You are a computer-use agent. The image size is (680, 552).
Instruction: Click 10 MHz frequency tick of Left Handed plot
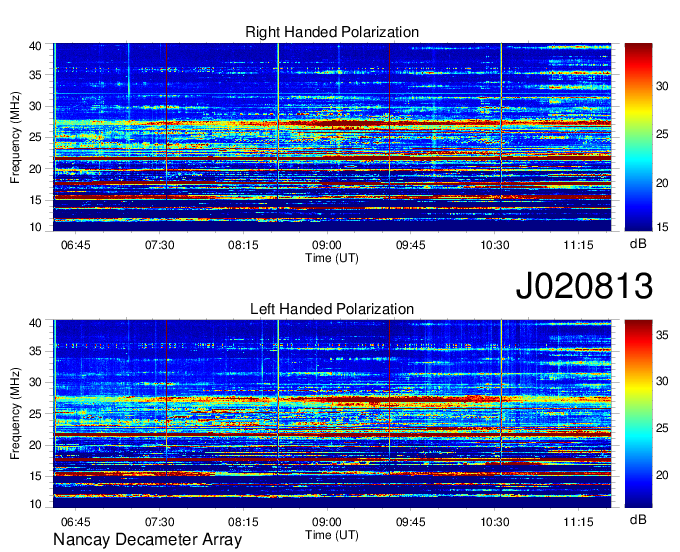click(x=35, y=504)
